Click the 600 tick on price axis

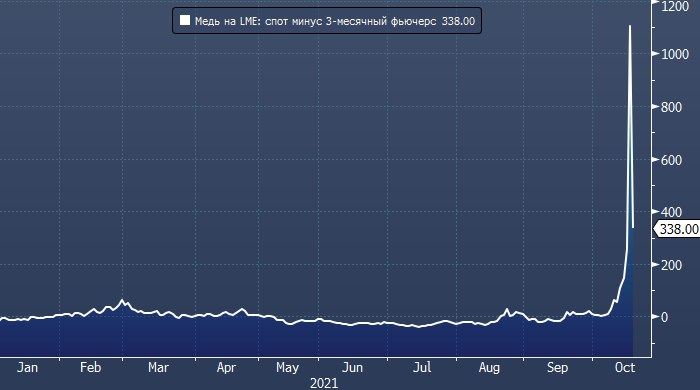click(671, 160)
